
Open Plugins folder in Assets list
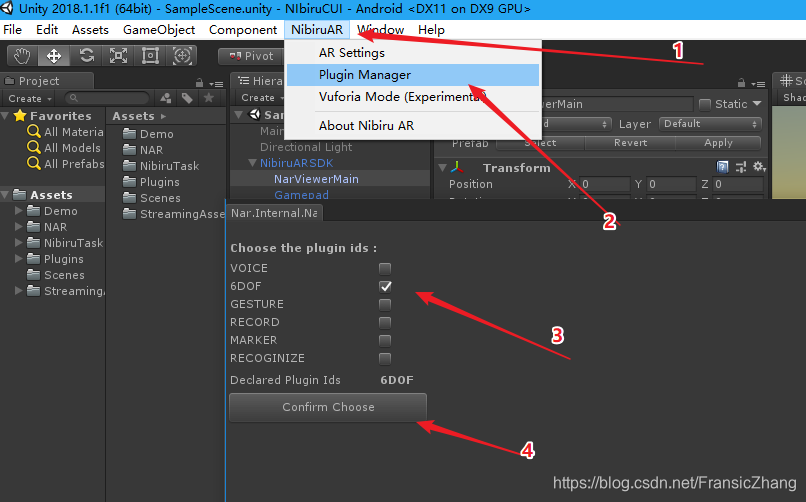click(x=151, y=182)
